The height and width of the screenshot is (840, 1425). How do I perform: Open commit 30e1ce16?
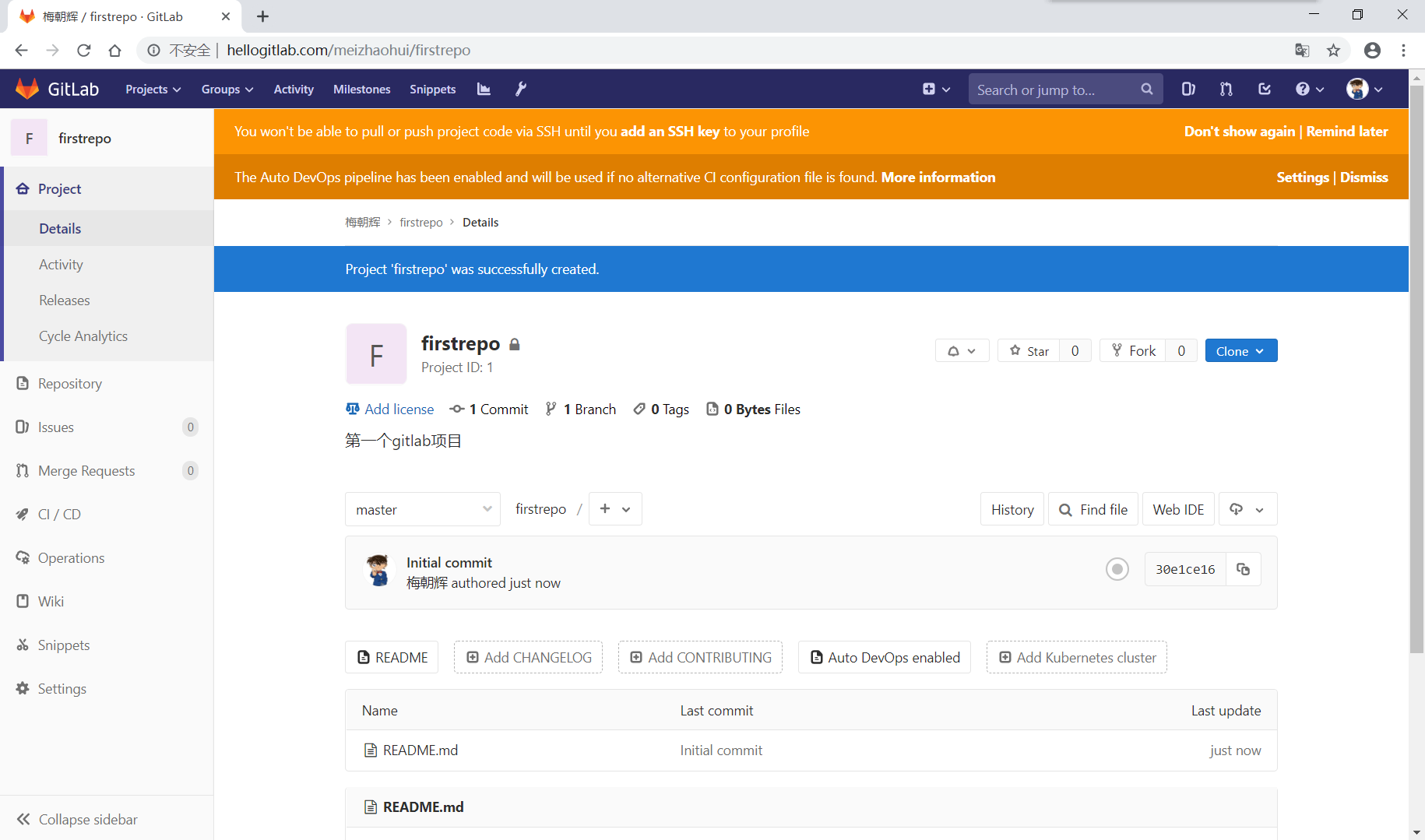click(1185, 569)
